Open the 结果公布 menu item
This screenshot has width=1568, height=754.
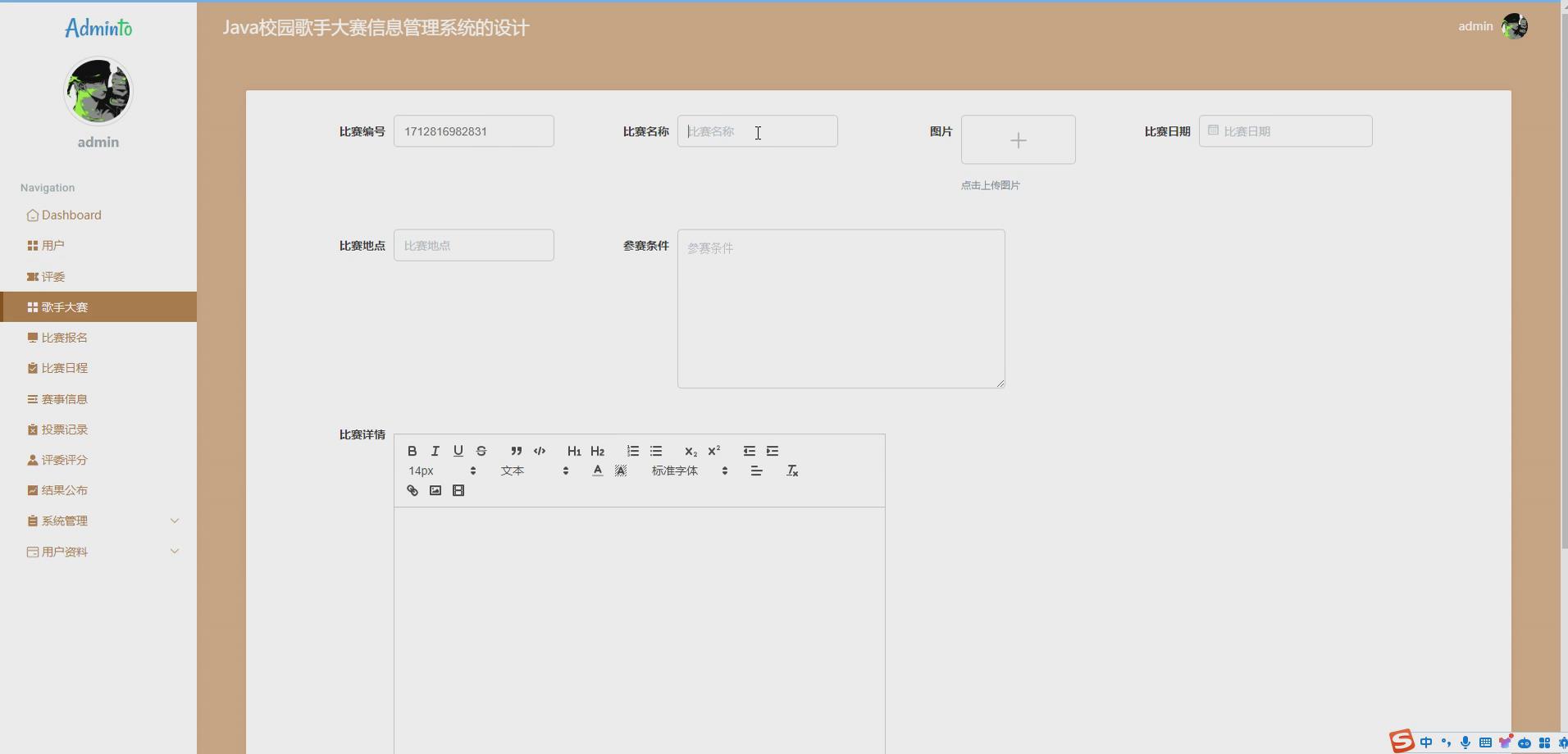click(98, 490)
